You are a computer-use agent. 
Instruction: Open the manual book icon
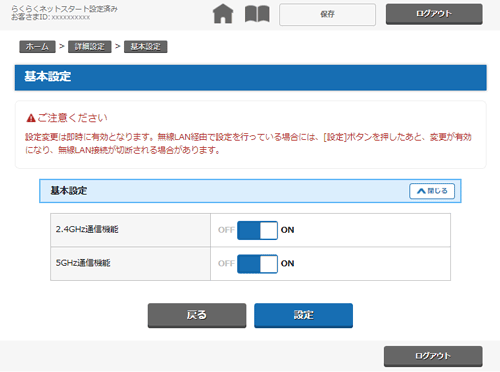click(257, 14)
